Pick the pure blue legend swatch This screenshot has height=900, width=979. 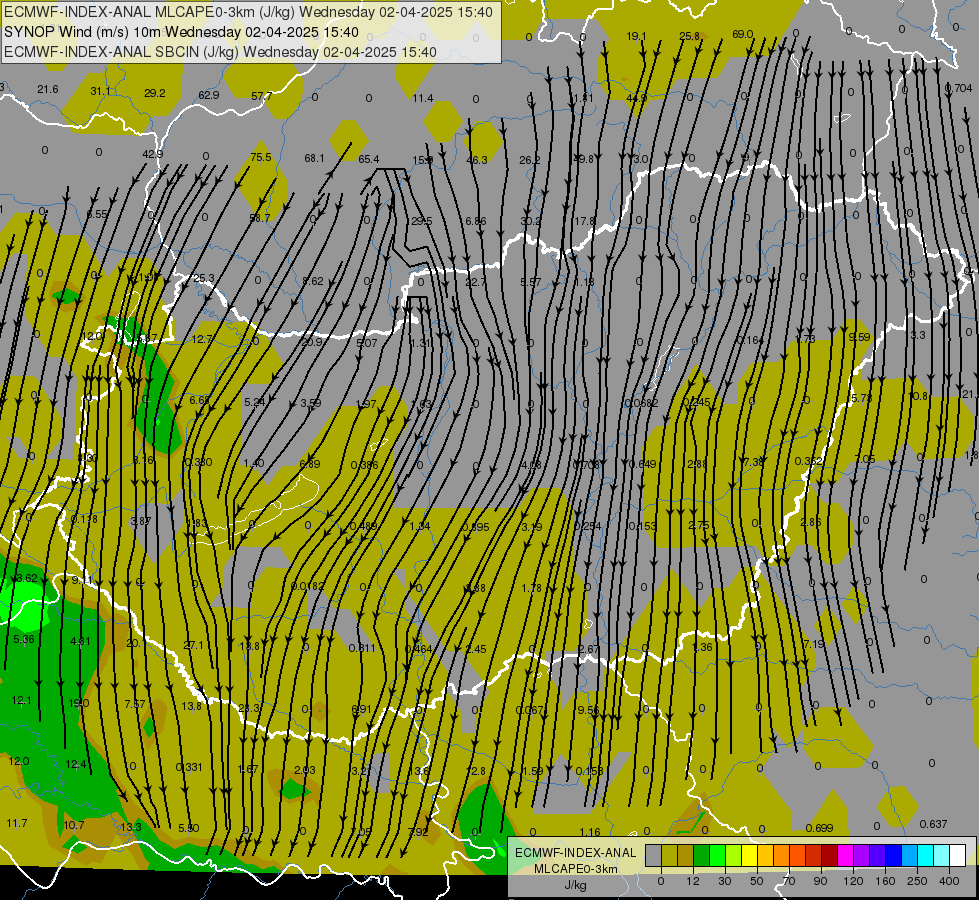pyautogui.click(x=893, y=856)
